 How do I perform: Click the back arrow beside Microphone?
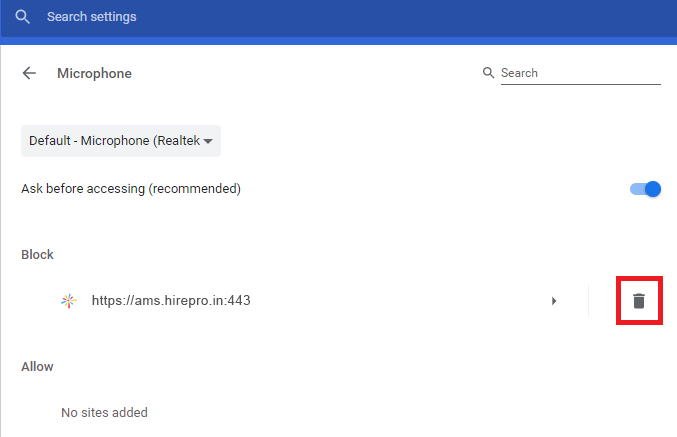point(29,73)
